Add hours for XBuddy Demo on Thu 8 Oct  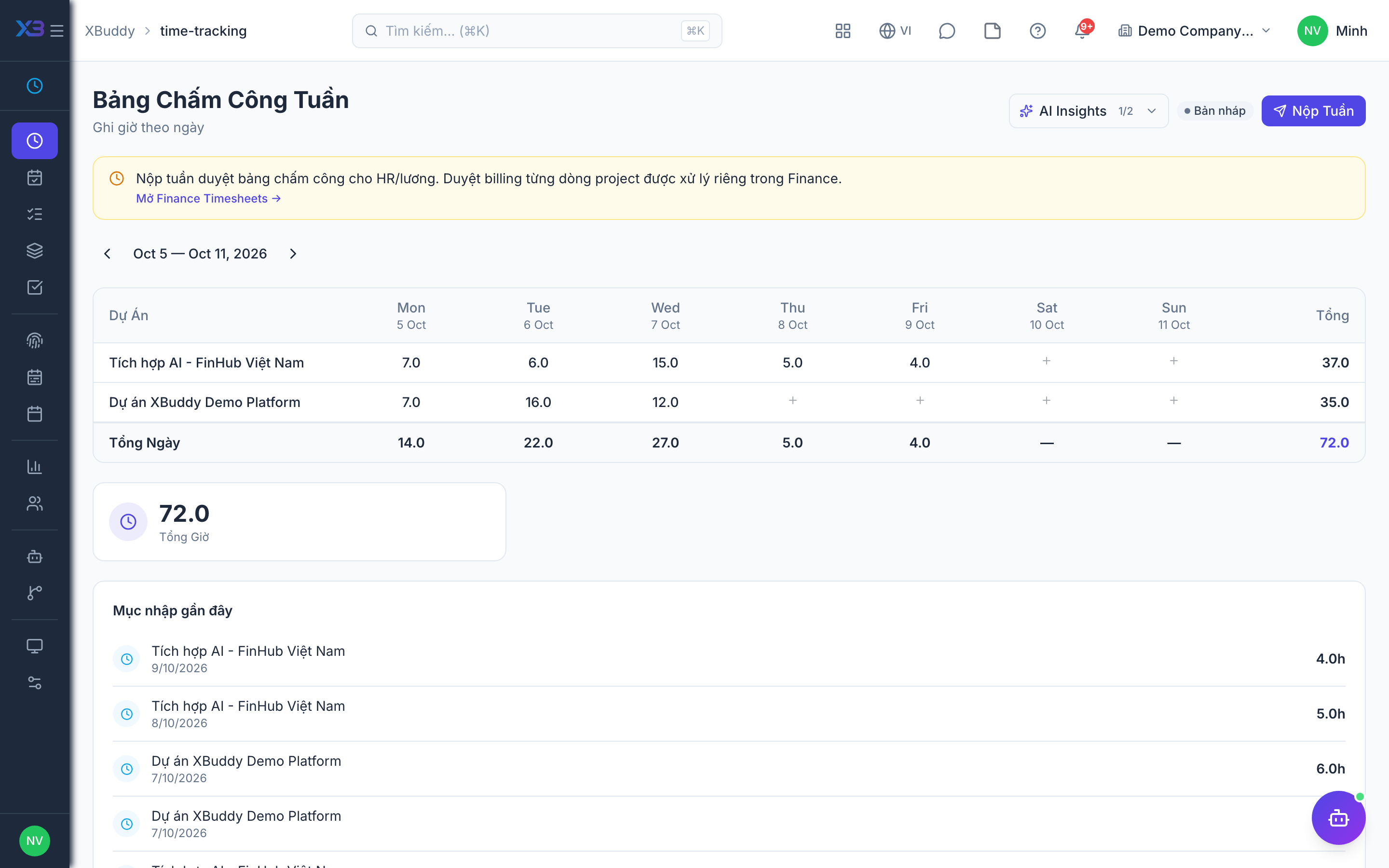793,401
